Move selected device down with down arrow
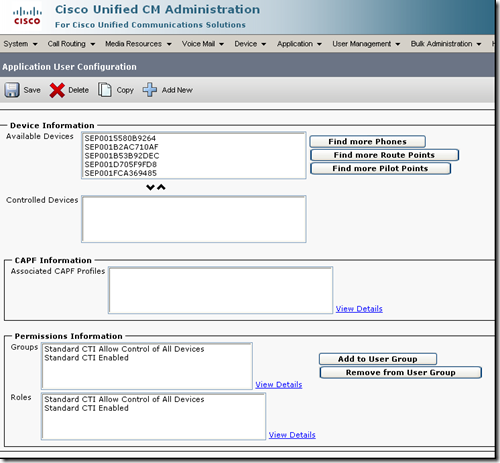 150,187
